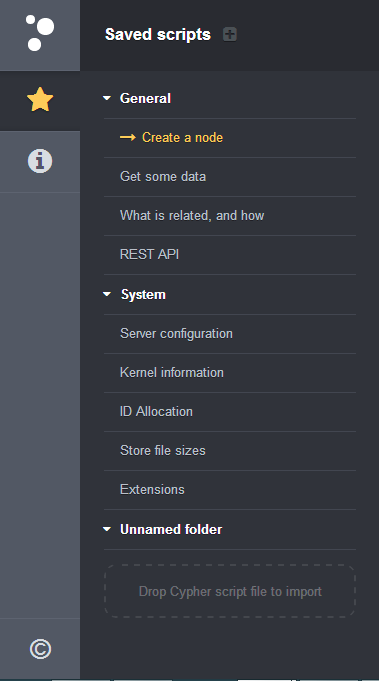Open the copyright about icon
Viewport: 379px width, 681px height.
[x=40, y=649]
